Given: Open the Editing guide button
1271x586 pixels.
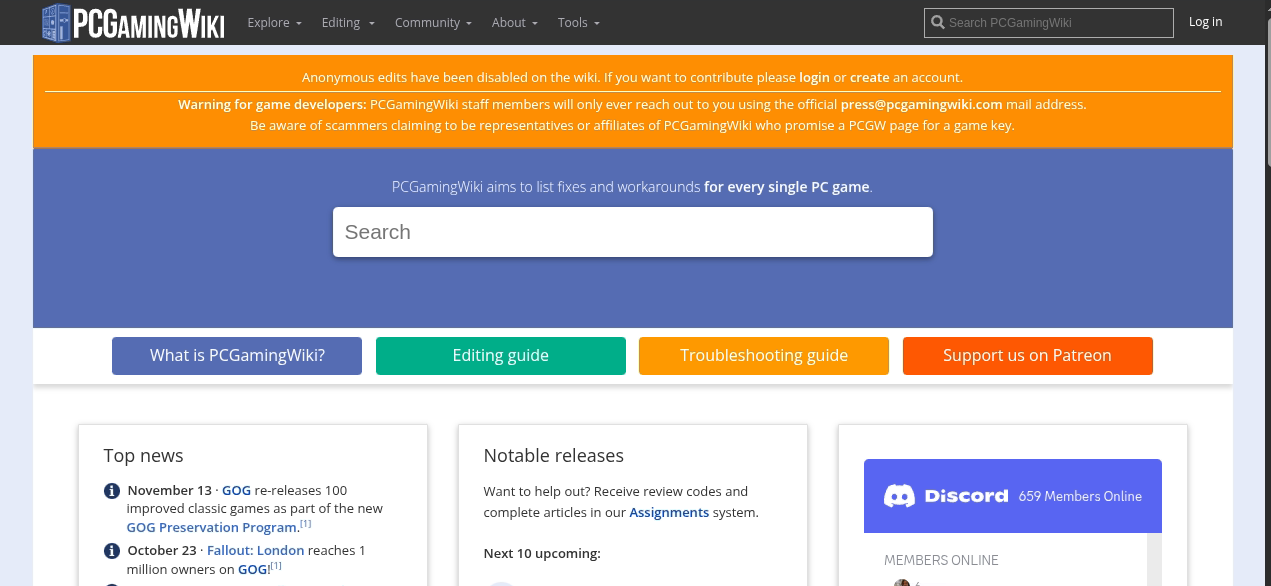Looking at the screenshot, I should (x=500, y=356).
